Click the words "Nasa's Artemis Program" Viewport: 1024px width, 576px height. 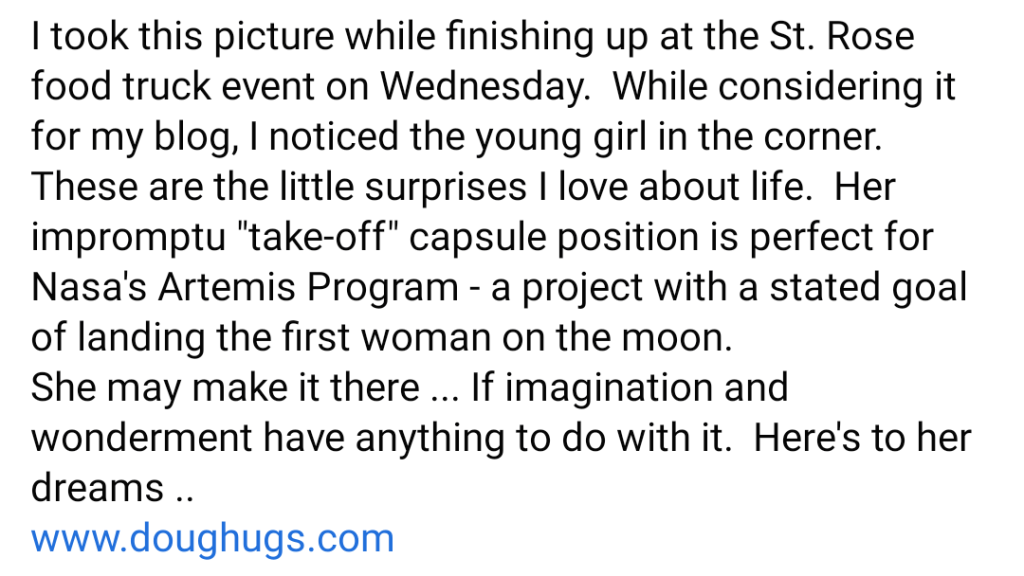[x=244, y=288]
